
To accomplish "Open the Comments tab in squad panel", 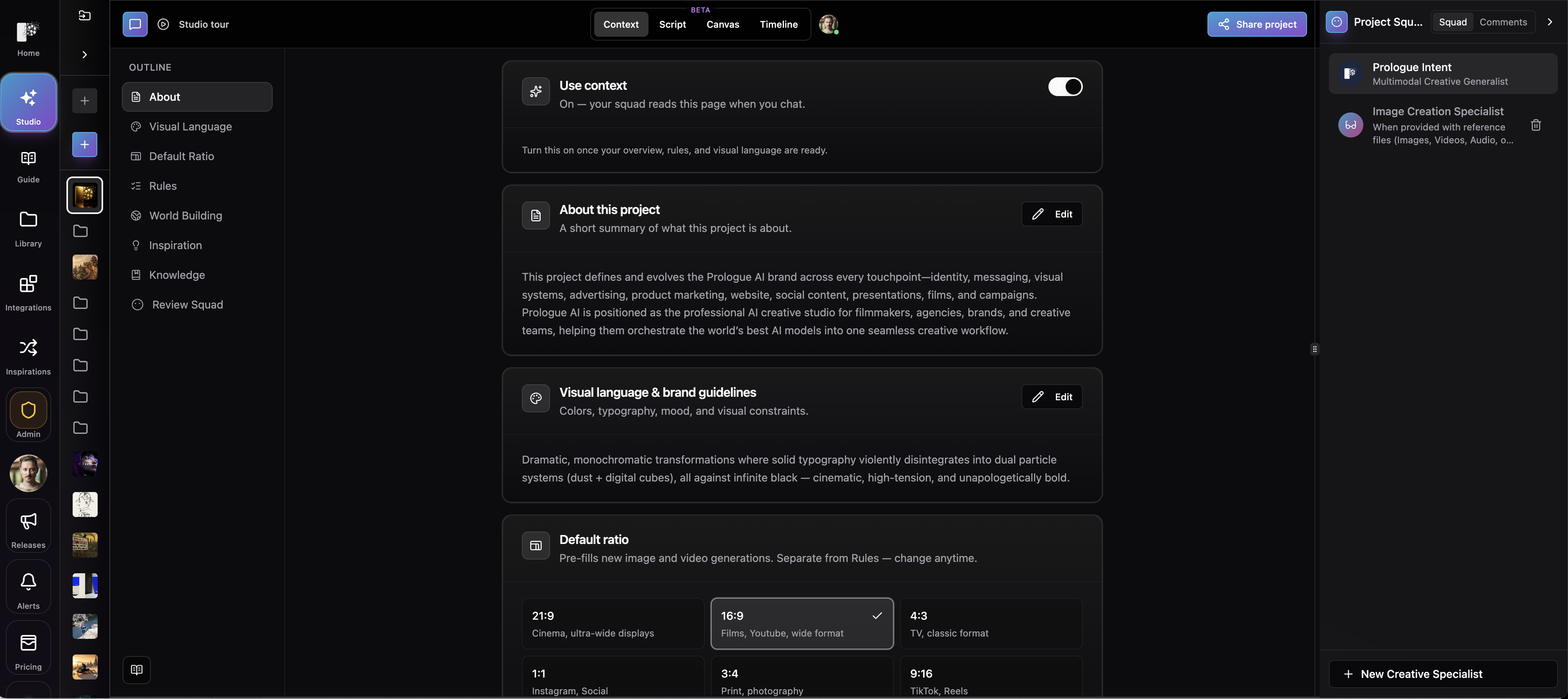I will [x=1503, y=22].
